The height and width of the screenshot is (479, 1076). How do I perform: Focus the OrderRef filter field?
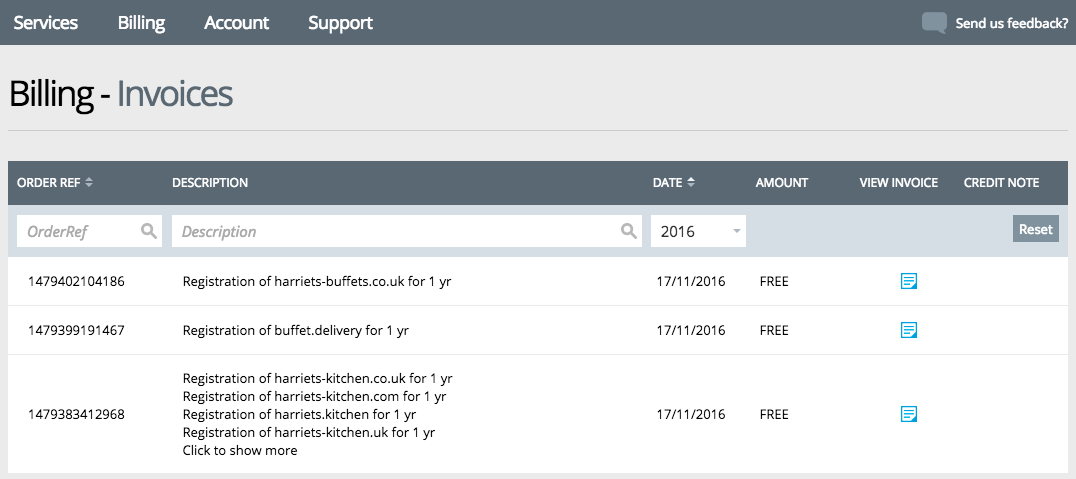click(x=80, y=231)
